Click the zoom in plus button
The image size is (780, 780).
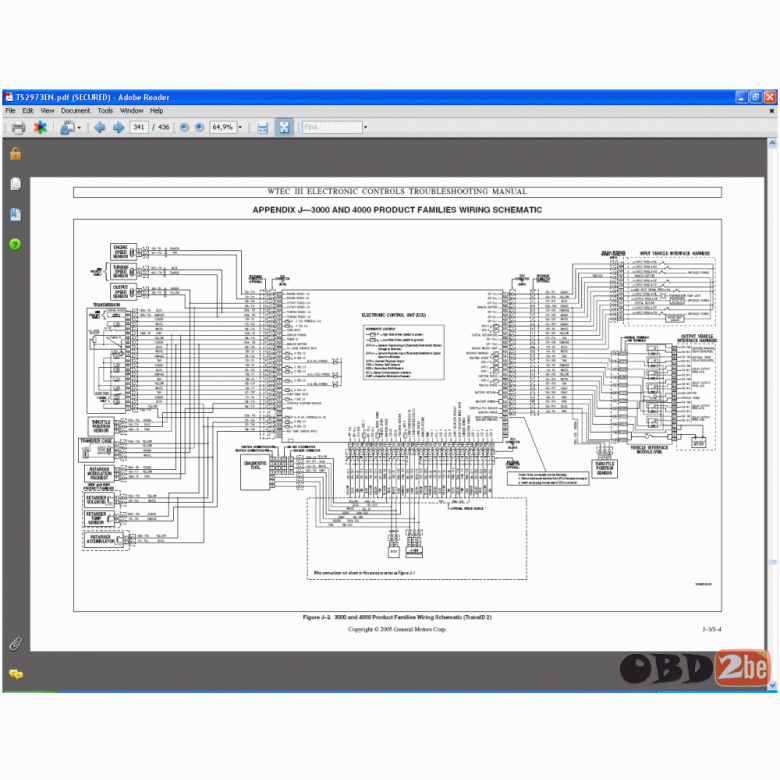click(199, 127)
